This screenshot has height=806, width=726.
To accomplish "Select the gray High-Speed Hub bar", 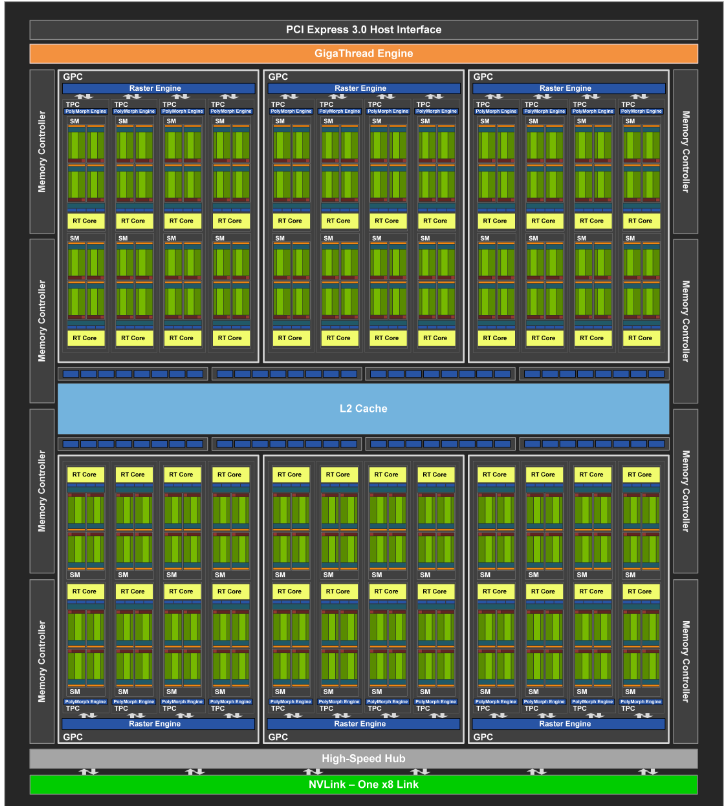I will click(x=363, y=758).
